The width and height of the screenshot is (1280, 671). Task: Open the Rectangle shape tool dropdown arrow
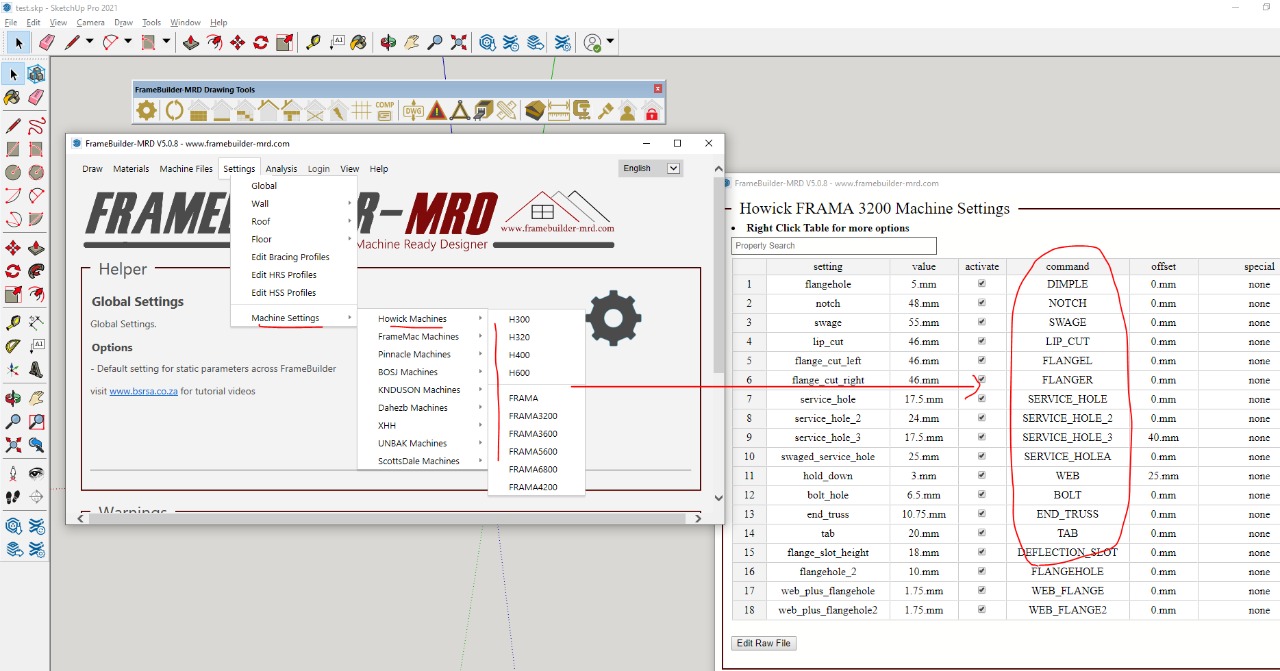(166, 42)
